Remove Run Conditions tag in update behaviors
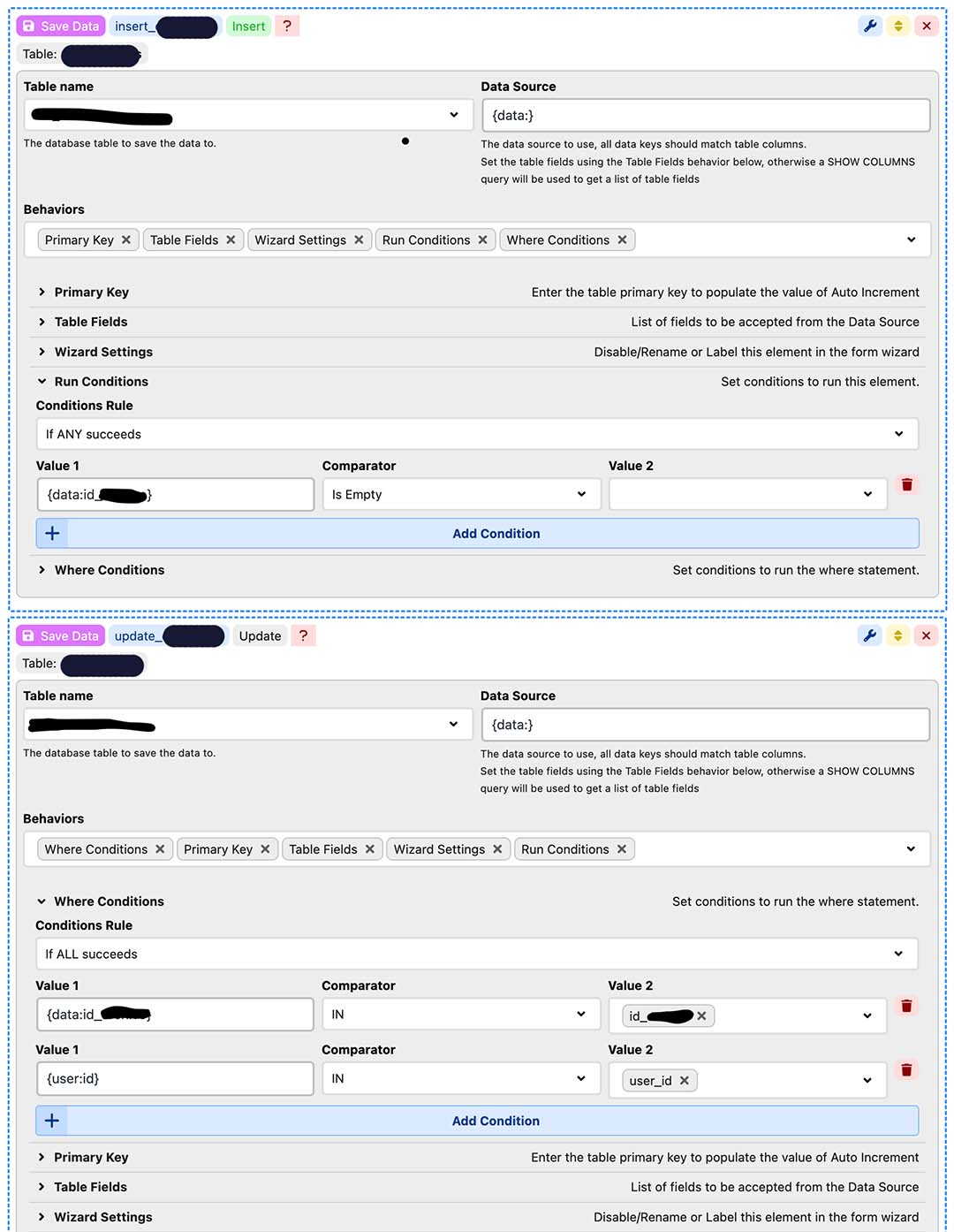Viewport: 954px width, 1232px height. tap(622, 849)
